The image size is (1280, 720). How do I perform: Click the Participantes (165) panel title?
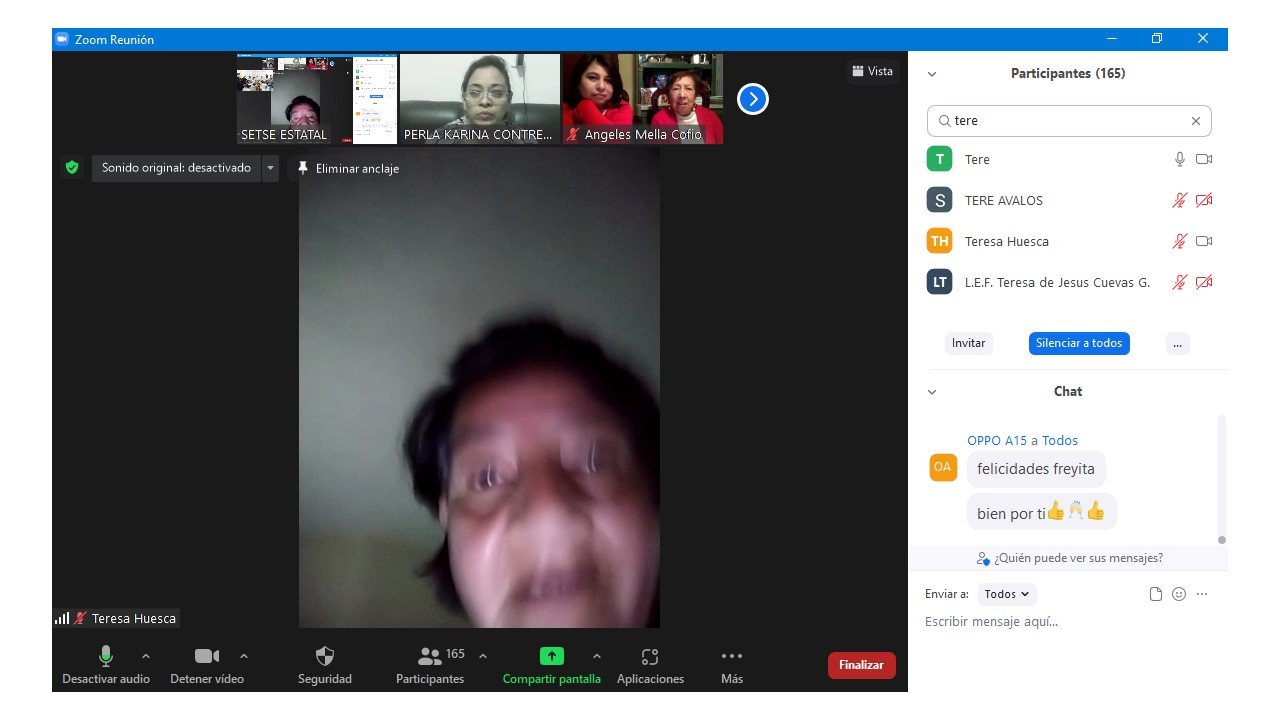[x=1068, y=74]
